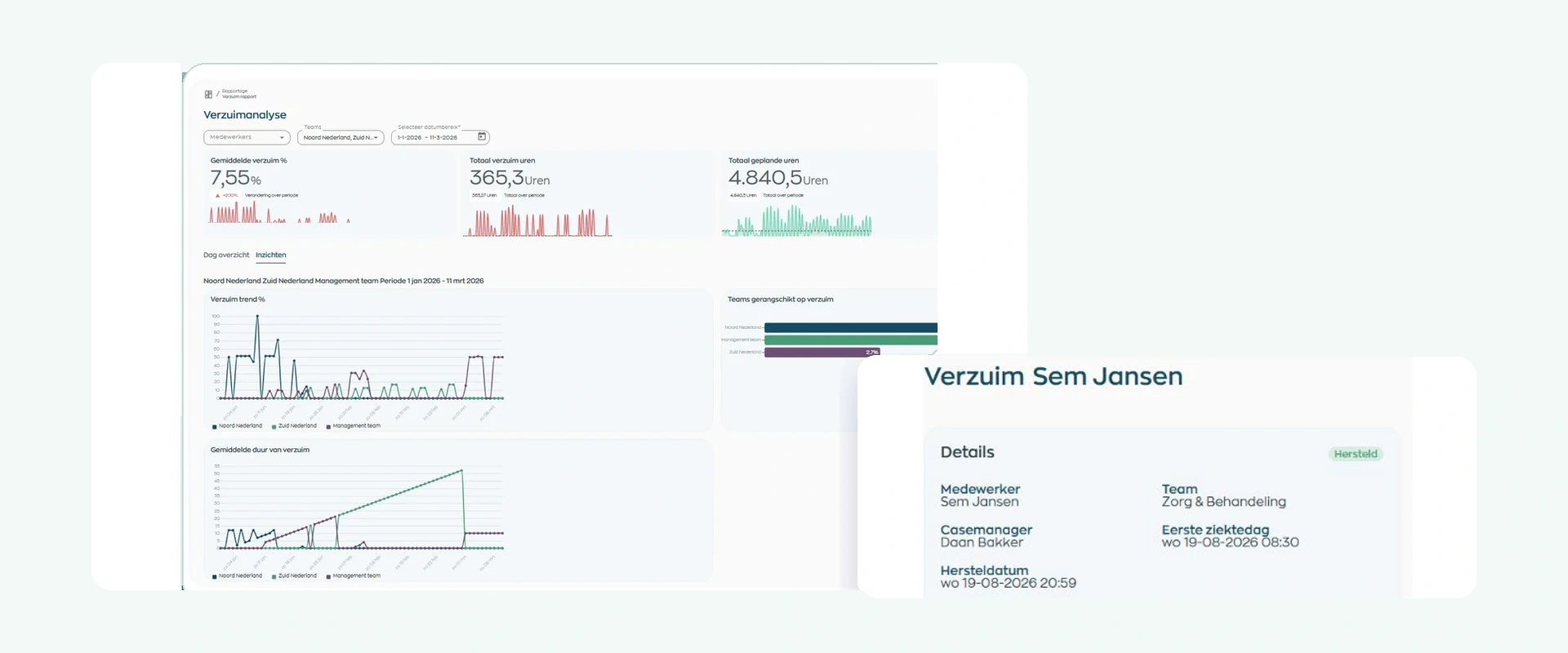Screen dimensions: 1568x653
Task: Click the Hersteld status badge
Action: (1356, 454)
